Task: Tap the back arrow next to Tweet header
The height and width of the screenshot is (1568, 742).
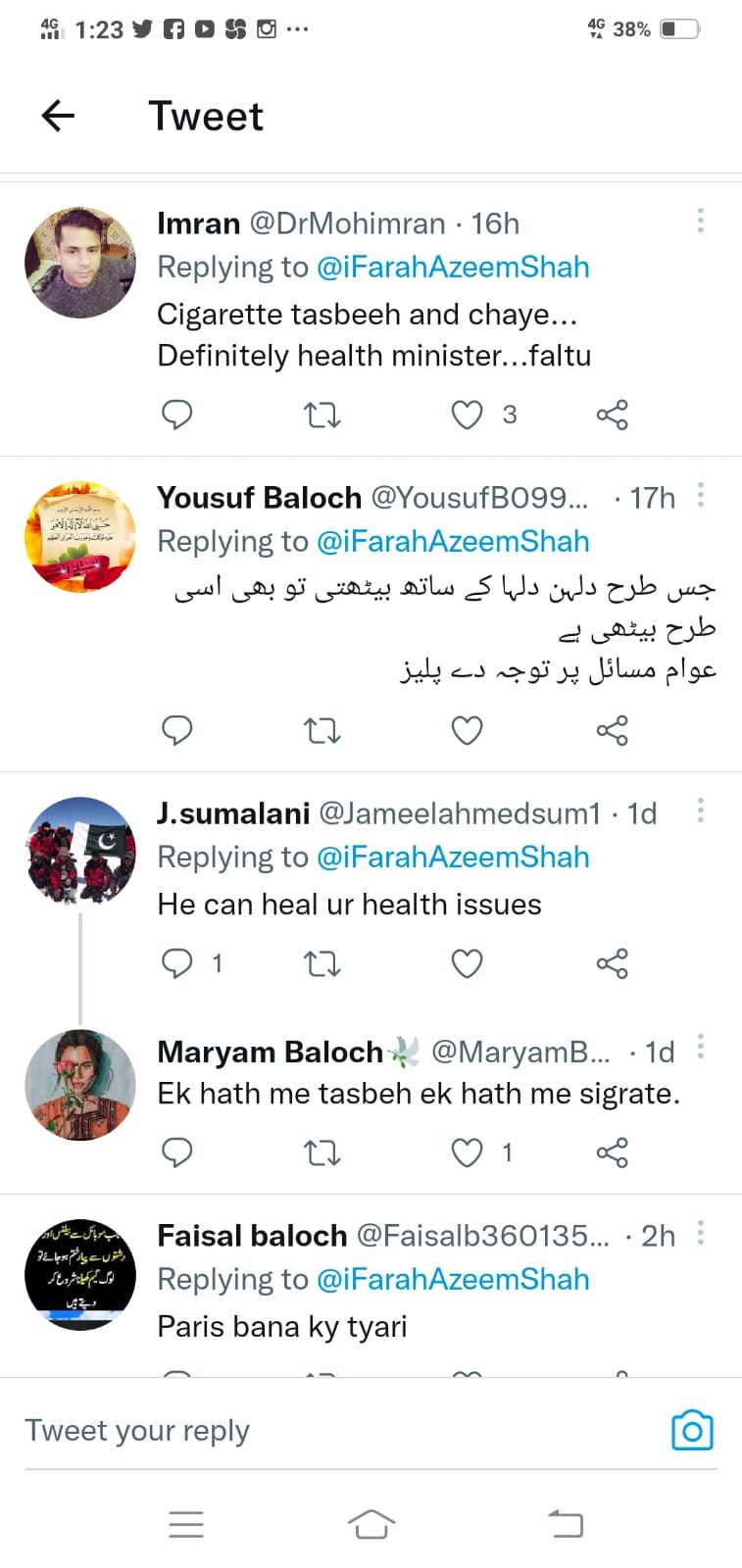Action: pyautogui.click(x=58, y=115)
